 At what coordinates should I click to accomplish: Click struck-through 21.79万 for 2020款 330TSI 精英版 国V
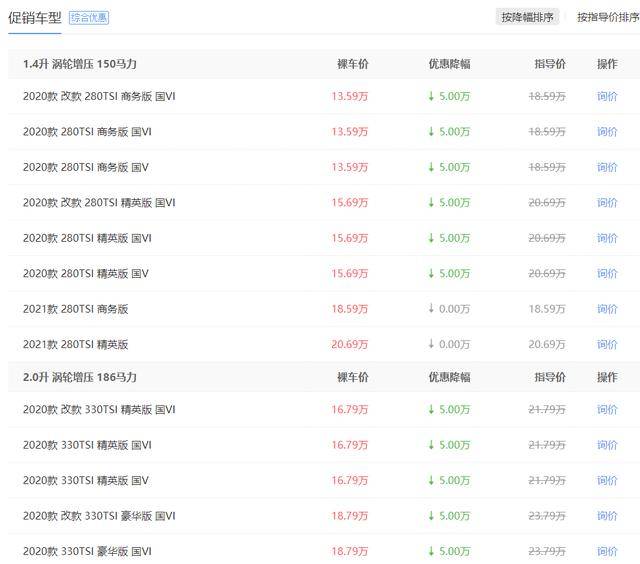click(x=547, y=480)
